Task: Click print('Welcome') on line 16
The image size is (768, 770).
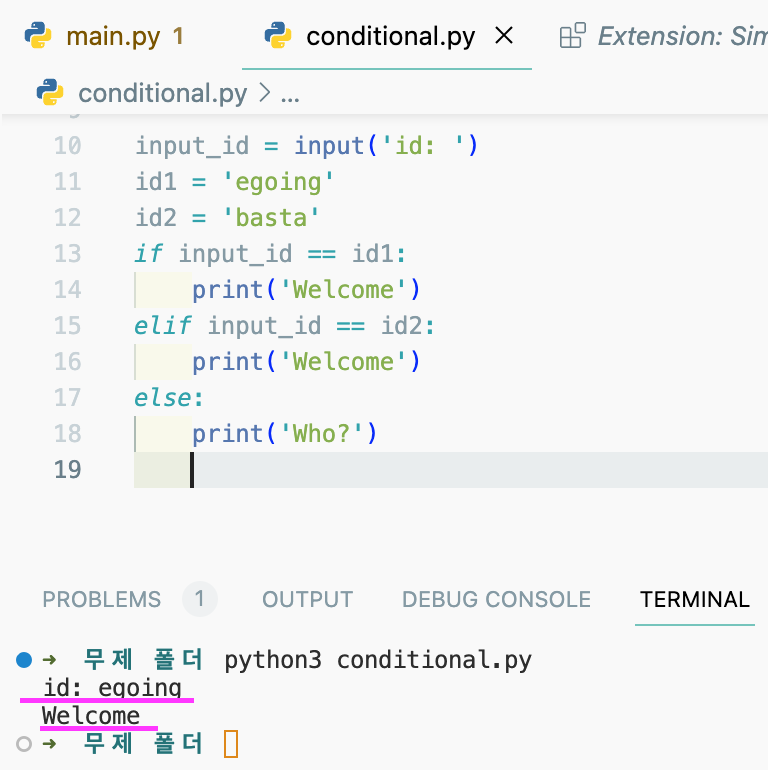Action: coord(306,362)
